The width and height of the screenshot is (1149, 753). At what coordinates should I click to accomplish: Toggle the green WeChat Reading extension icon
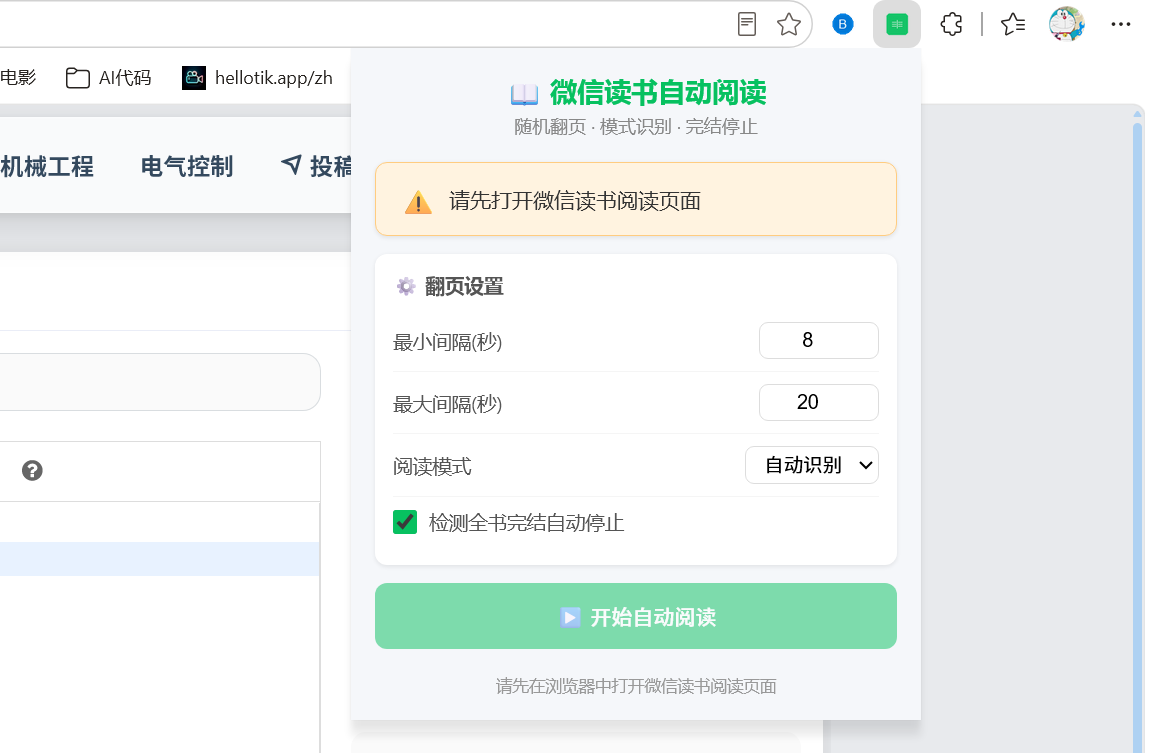[x=896, y=24]
